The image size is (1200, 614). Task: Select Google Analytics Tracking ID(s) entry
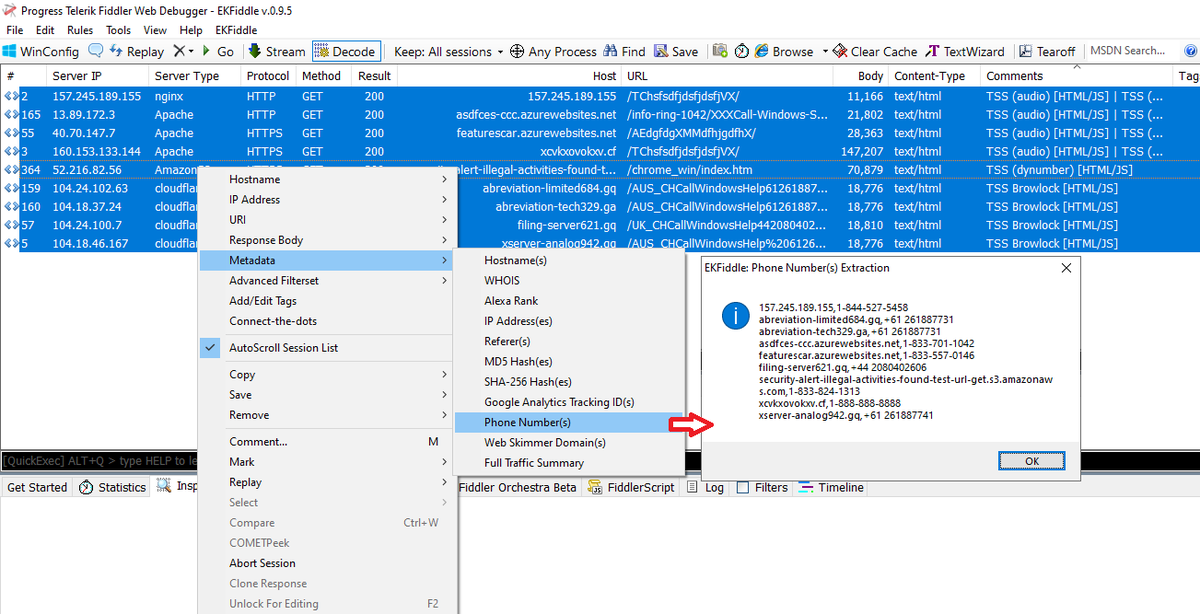coord(568,402)
